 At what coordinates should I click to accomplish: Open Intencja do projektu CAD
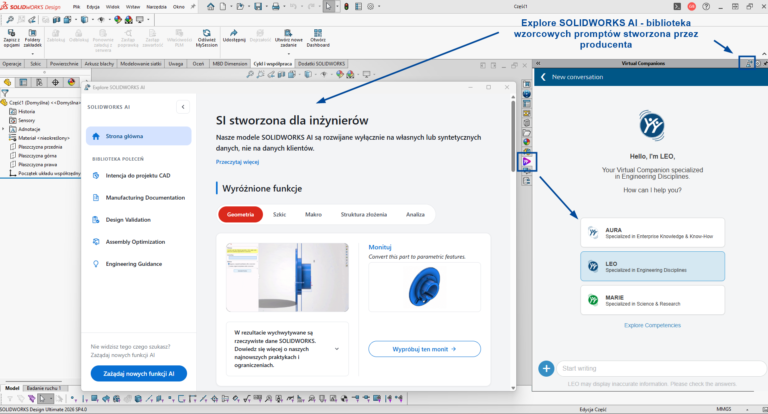pyautogui.click(x=139, y=175)
